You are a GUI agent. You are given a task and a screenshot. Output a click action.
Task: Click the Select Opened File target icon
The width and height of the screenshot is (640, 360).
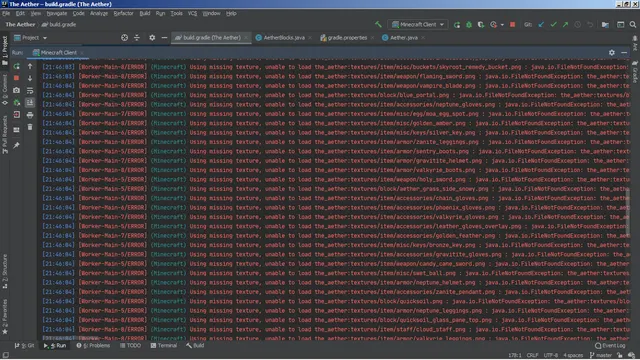[x=124, y=38]
